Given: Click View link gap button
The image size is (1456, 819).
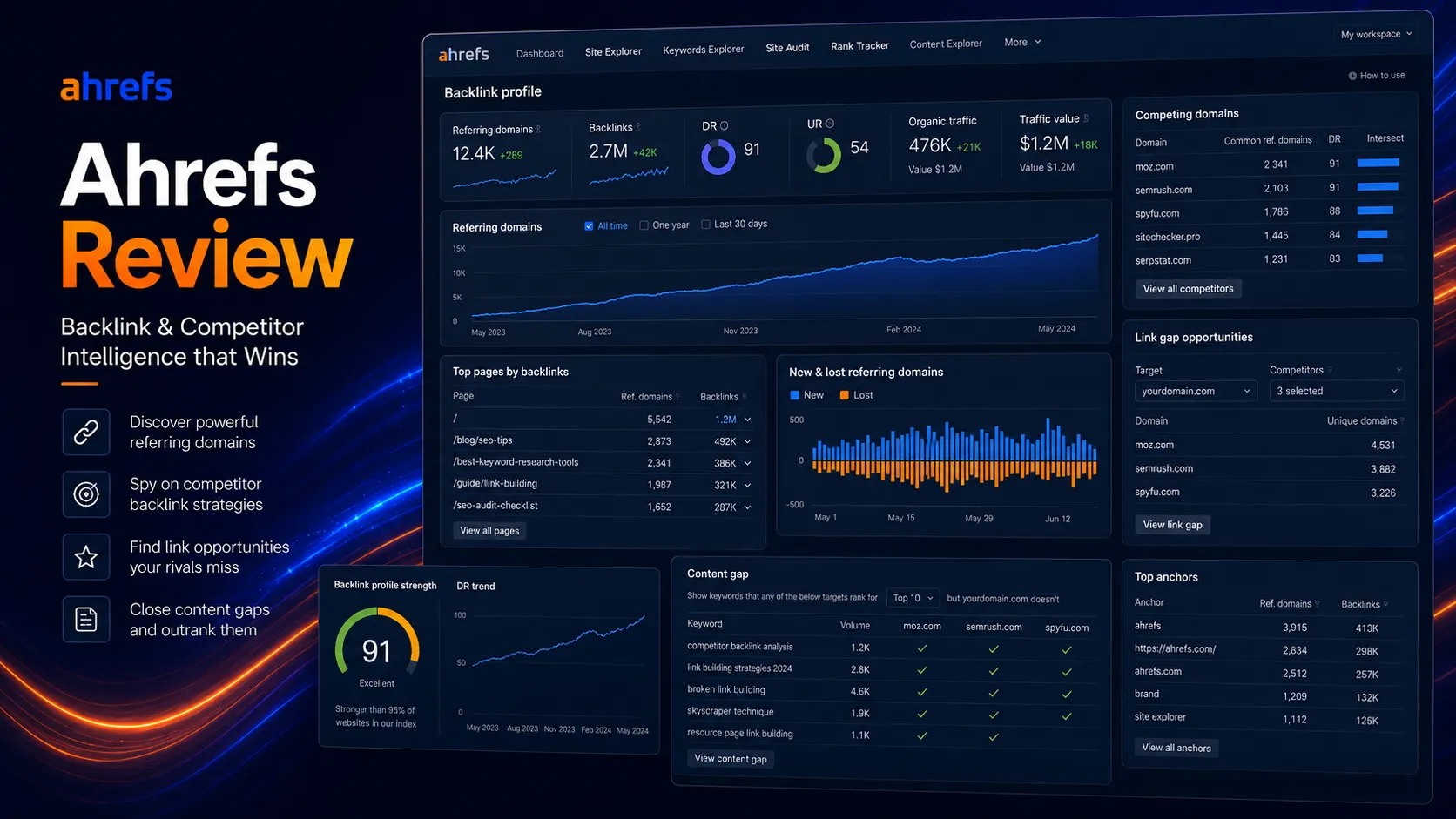Looking at the screenshot, I should (1172, 525).
